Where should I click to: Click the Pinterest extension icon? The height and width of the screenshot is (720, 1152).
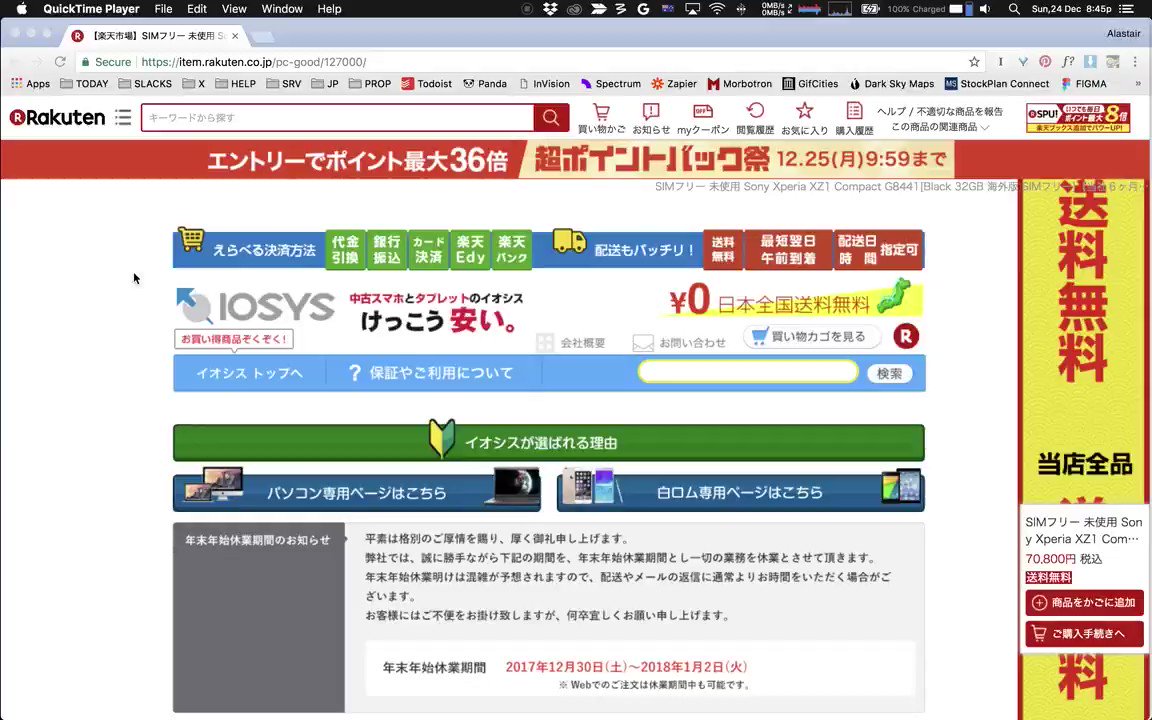pos(1045,62)
